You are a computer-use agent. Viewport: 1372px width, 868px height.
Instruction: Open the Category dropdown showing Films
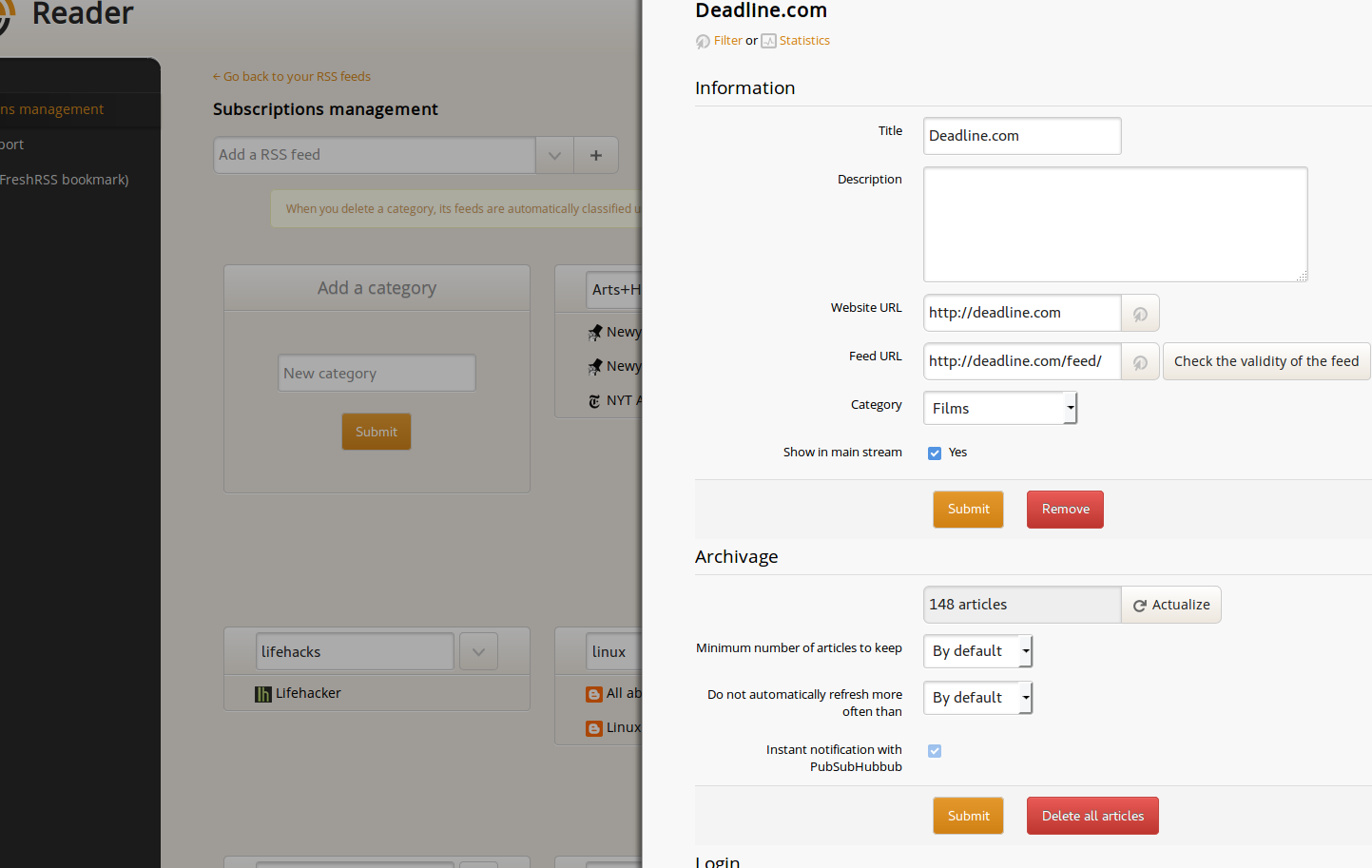click(999, 408)
